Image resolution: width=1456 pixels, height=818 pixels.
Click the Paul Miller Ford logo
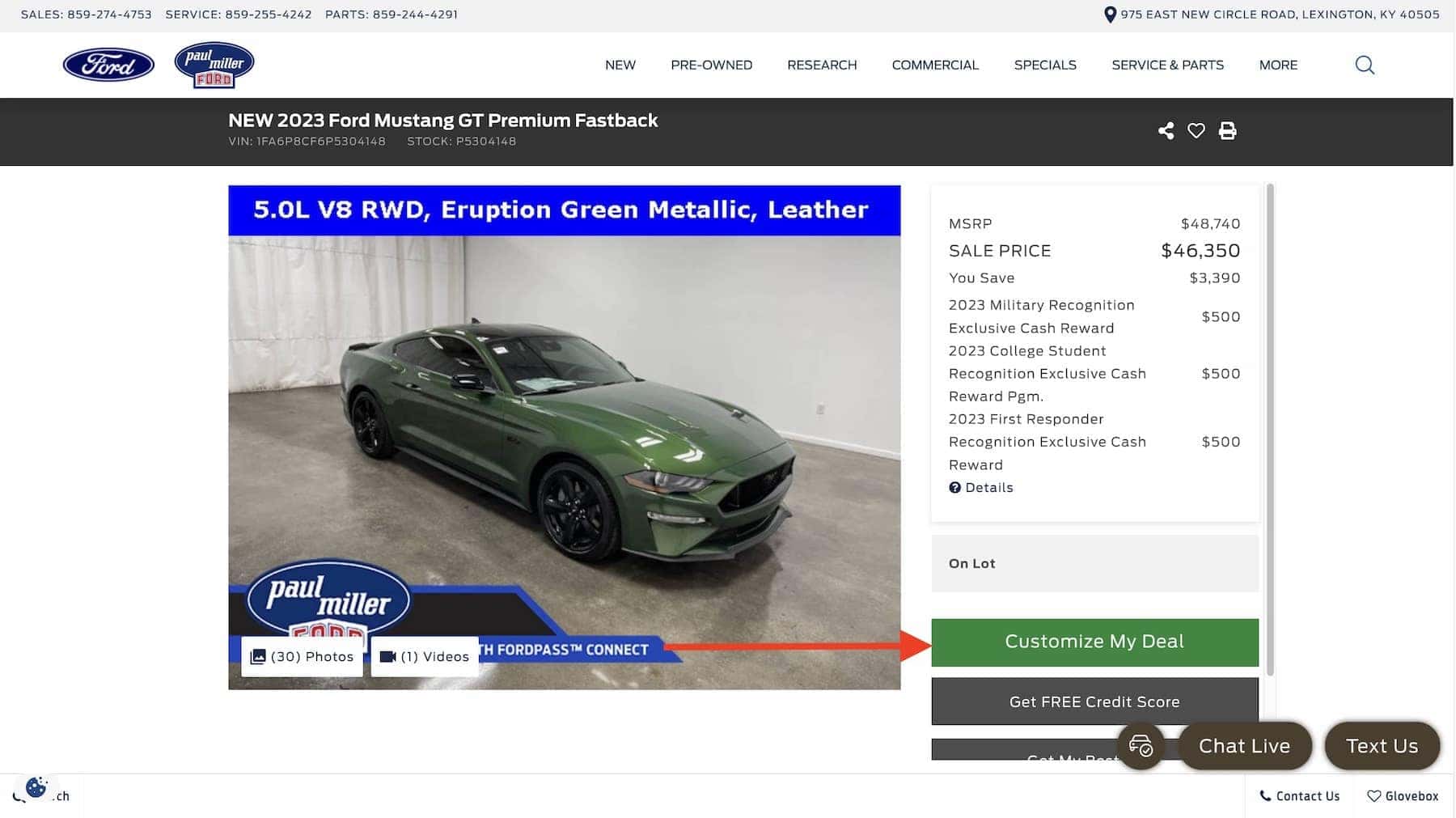[x=214, y=65]
